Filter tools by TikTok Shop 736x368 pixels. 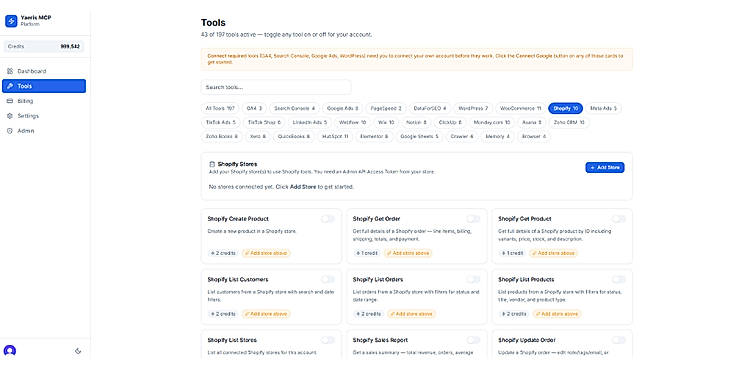264,123
